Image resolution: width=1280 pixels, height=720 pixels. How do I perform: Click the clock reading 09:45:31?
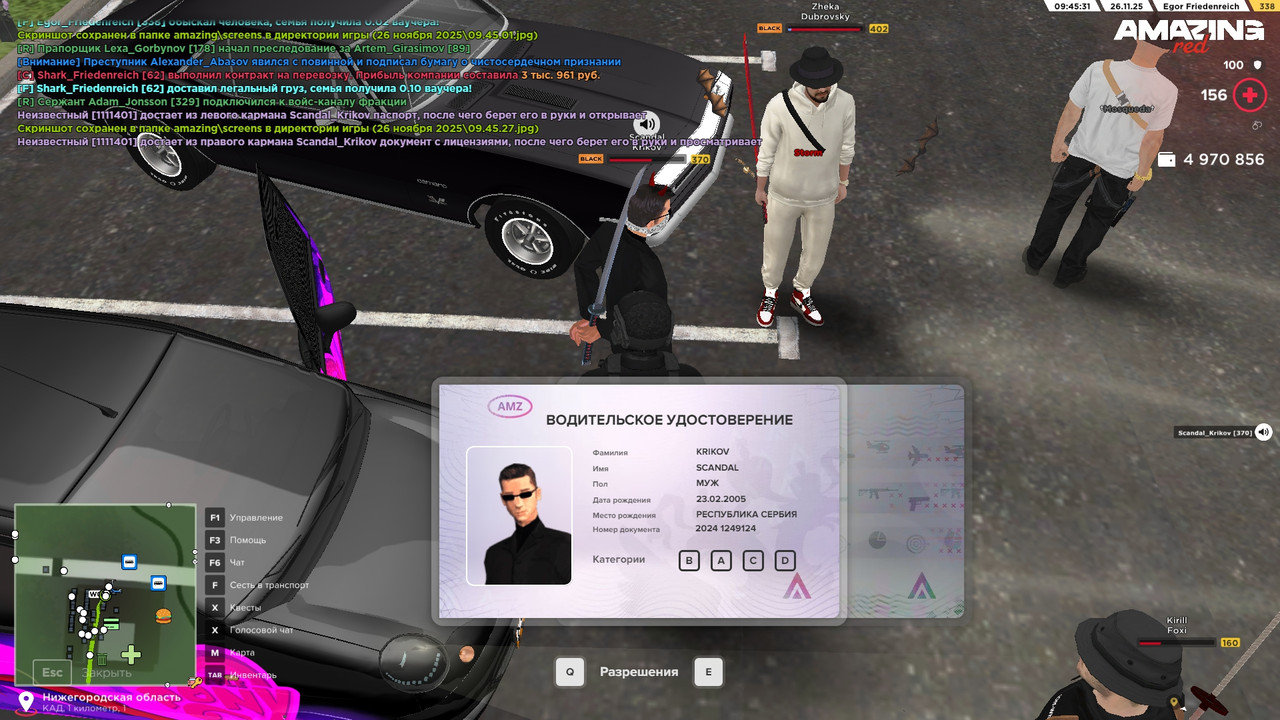tap(1072, 6)
